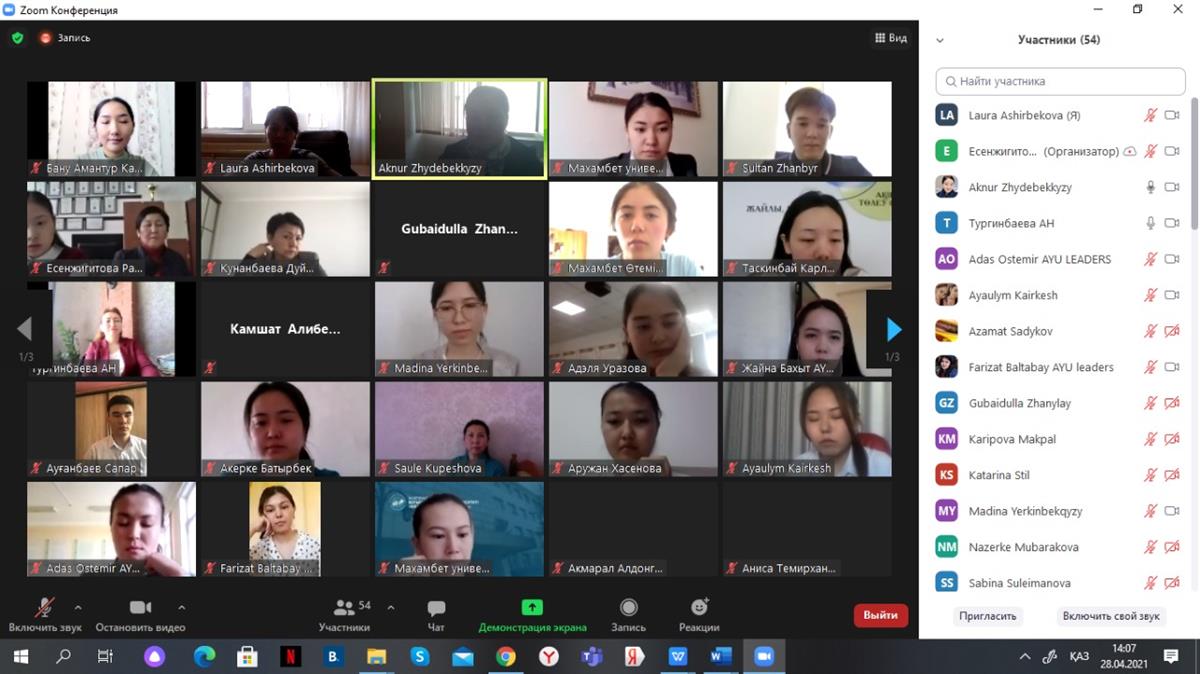Select Gubaidulla Zhanylay in participants list
This screenshot has height=674, width=1200.
[x=1019, y=403]
